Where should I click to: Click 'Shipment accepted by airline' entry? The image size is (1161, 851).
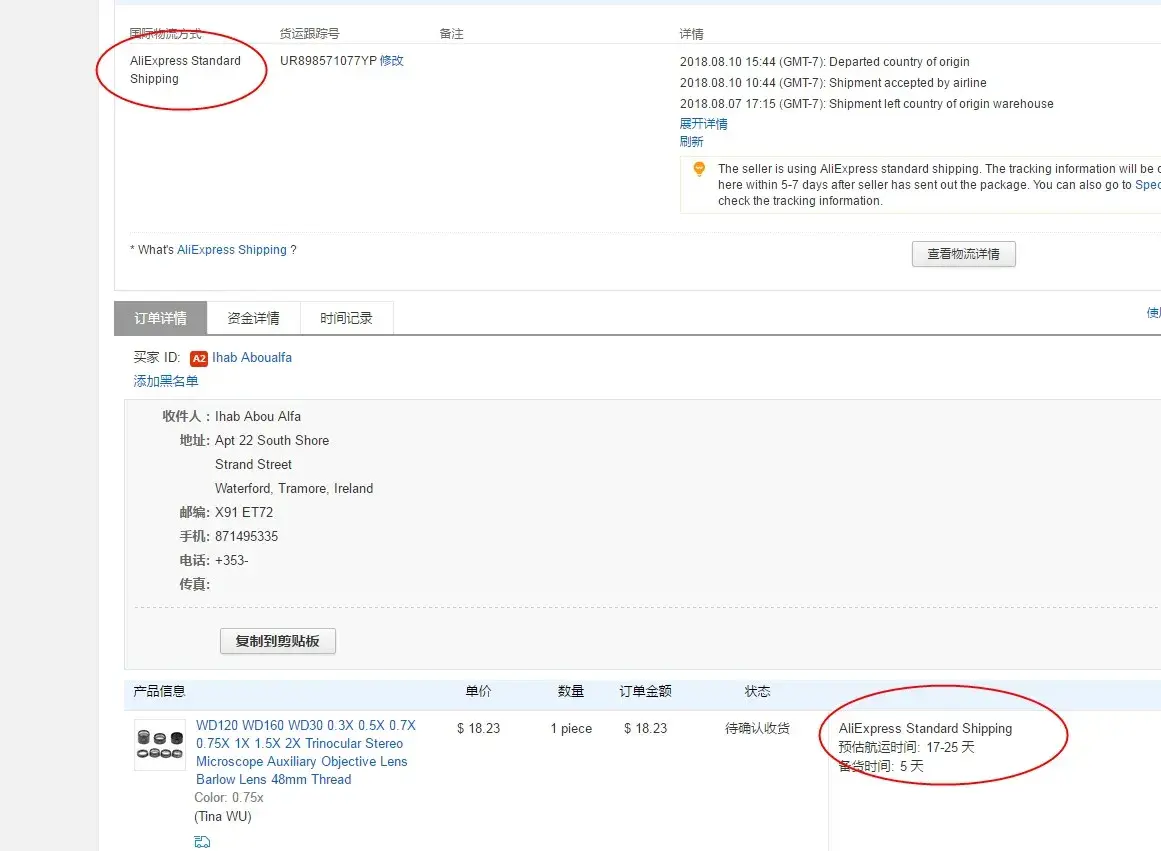coord(833,83)
